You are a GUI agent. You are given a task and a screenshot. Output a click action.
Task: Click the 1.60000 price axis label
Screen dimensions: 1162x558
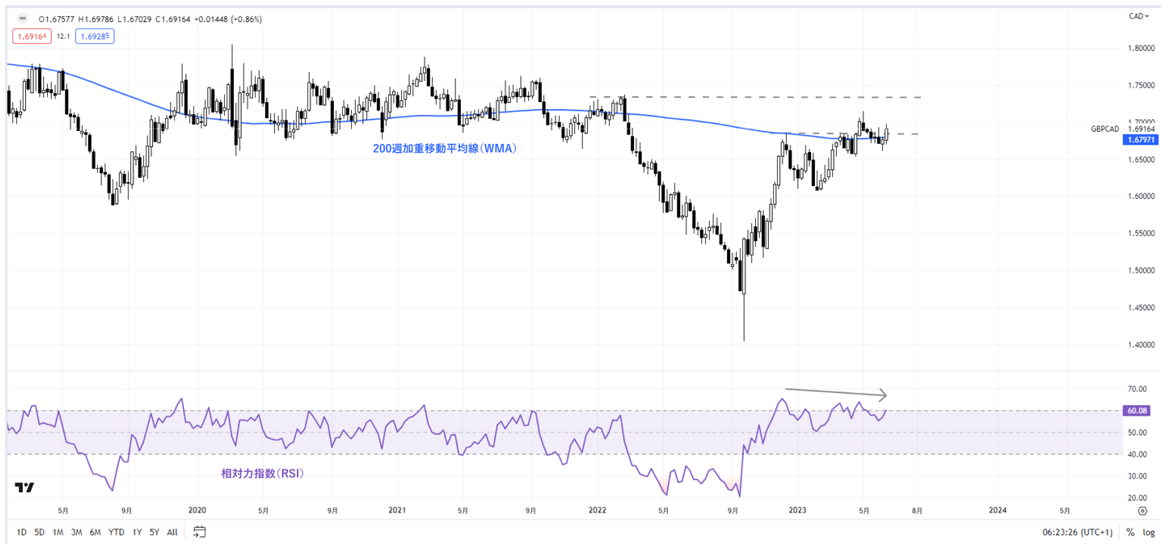[x=1140, y=196]
